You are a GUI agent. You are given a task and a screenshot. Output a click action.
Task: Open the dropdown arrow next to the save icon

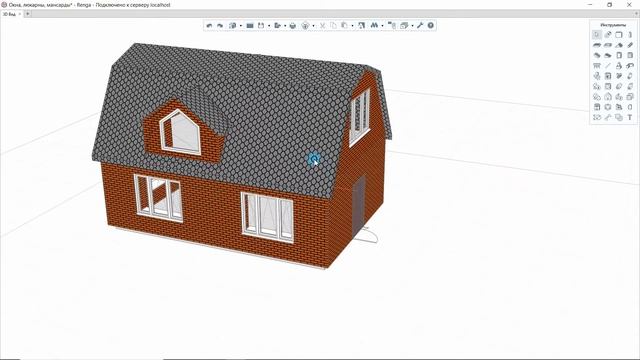[x=269, y=26]
